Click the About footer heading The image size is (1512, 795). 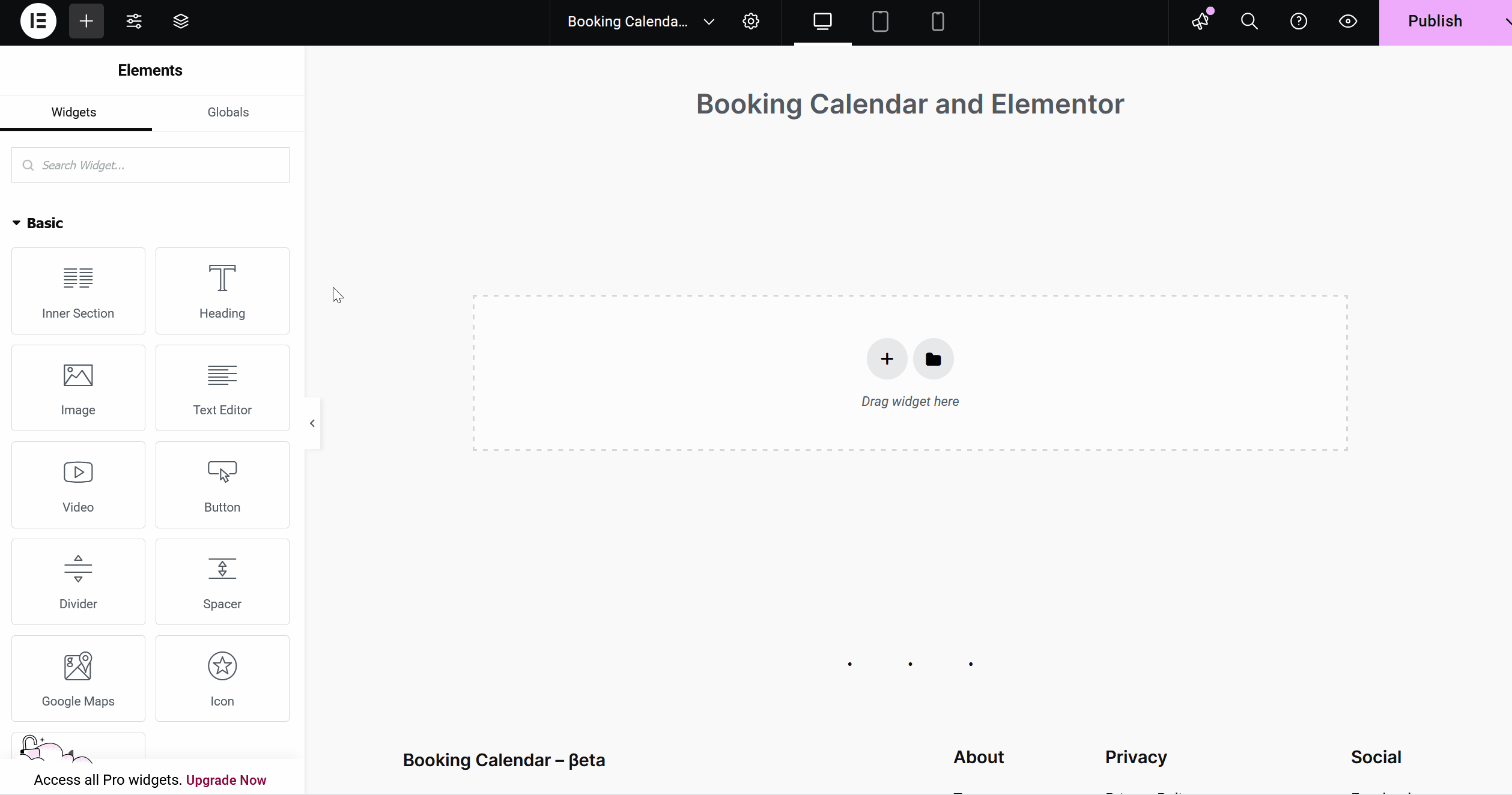click(979, 757)
